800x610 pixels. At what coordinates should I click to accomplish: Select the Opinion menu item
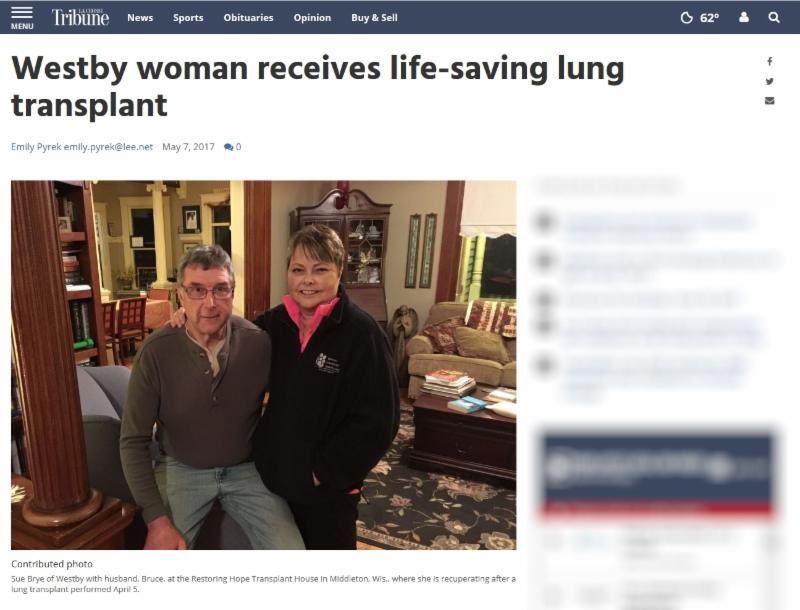point(312,17)
